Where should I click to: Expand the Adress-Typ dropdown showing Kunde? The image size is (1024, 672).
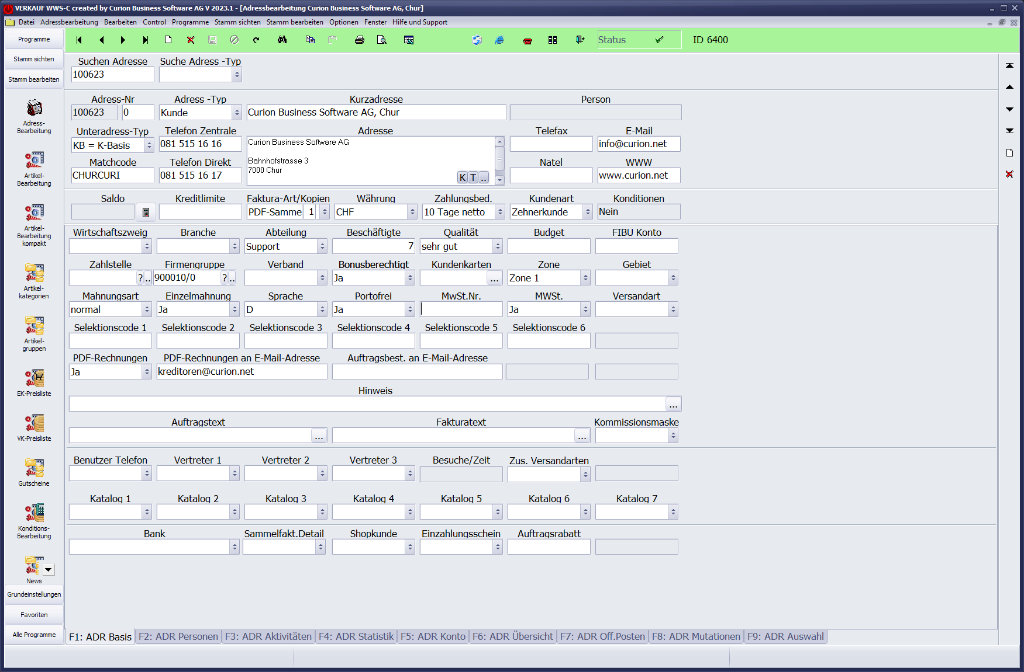pos(236,113)
